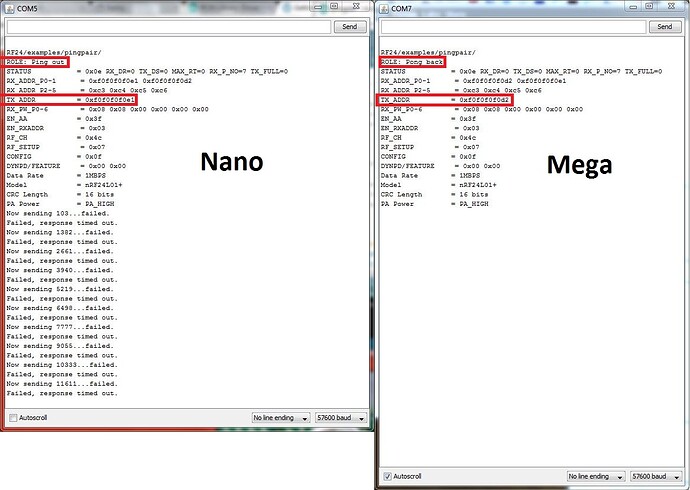Click 'RF_CH = 0x4c' line in COM5
Screen dimensions: 690x490
[x=54, y=138]
